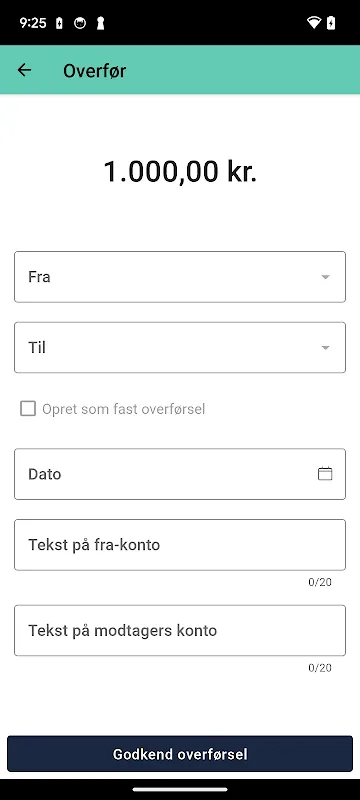
Task: Tap the Opret som fast overførsel label
Action: pos(123,409)
